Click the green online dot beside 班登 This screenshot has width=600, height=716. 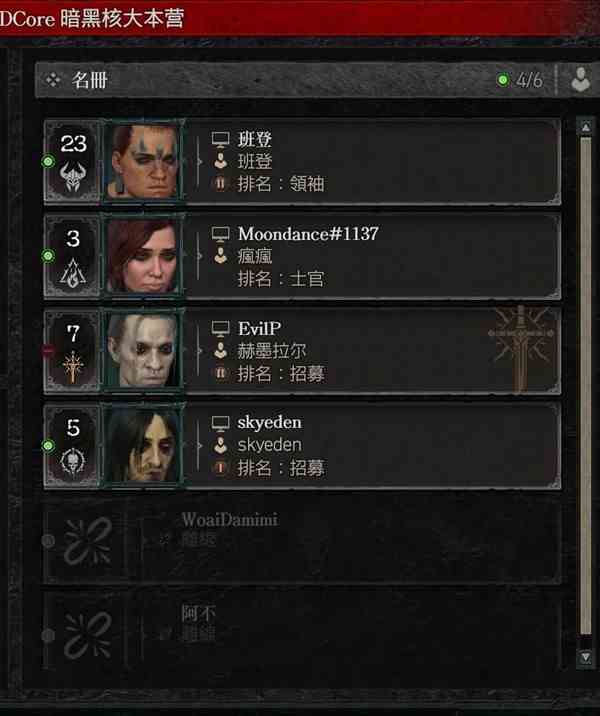pyautogui.click(x=48, y=161)
